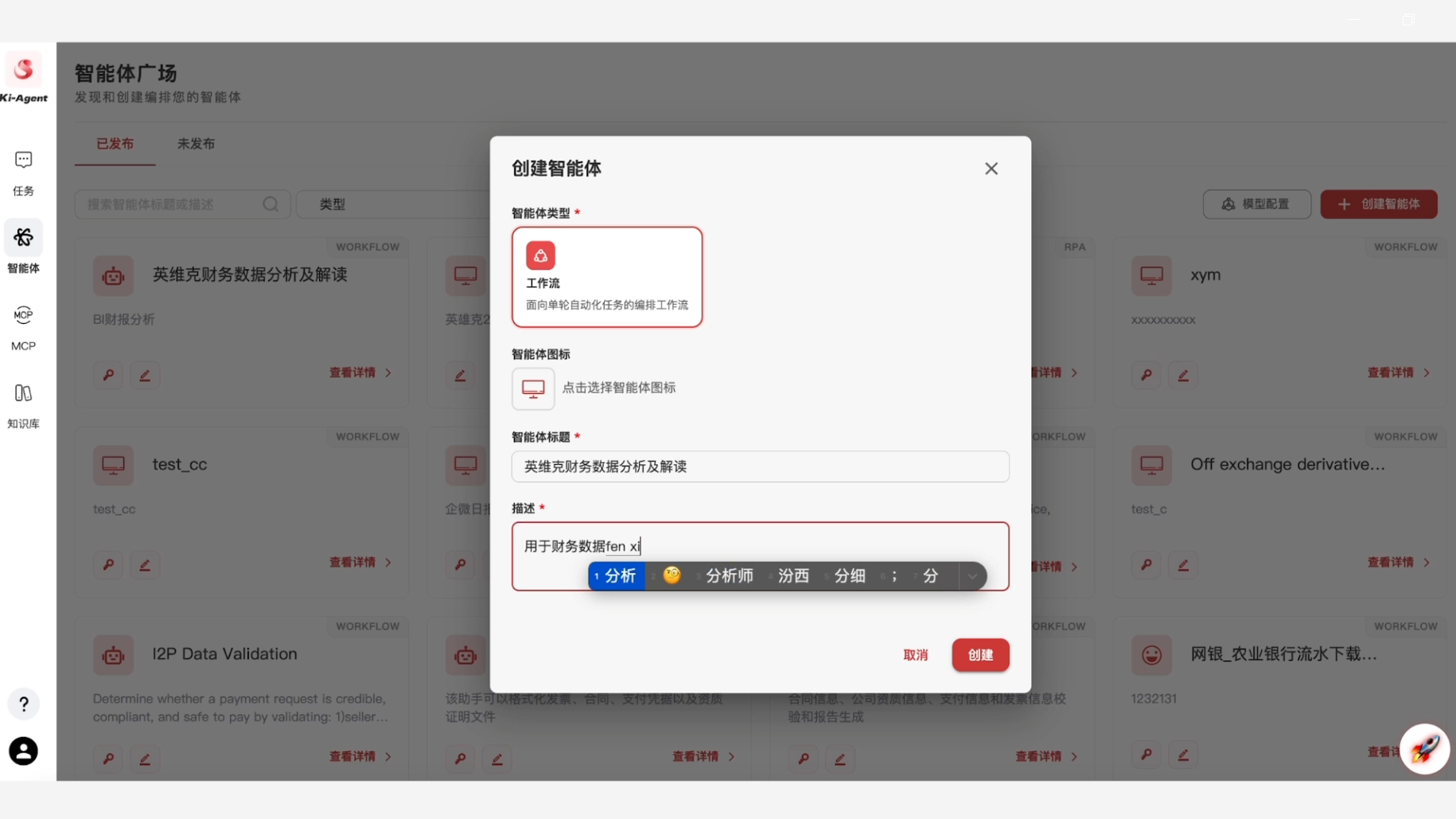Screen dimensions: 1456x819
Task: Click the search magnifier icon
Action: [271, 205]
